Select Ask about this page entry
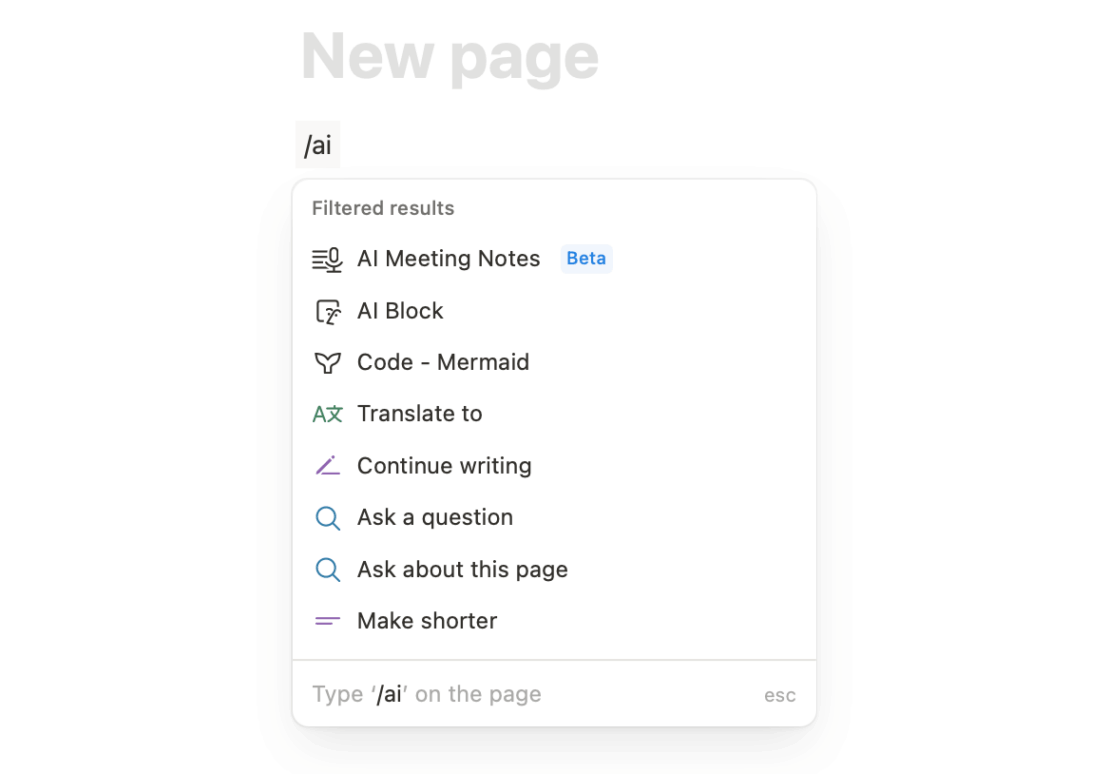The width and height of the screenshot is (1110, 774). pyautogui.click(x=462, y=569)
